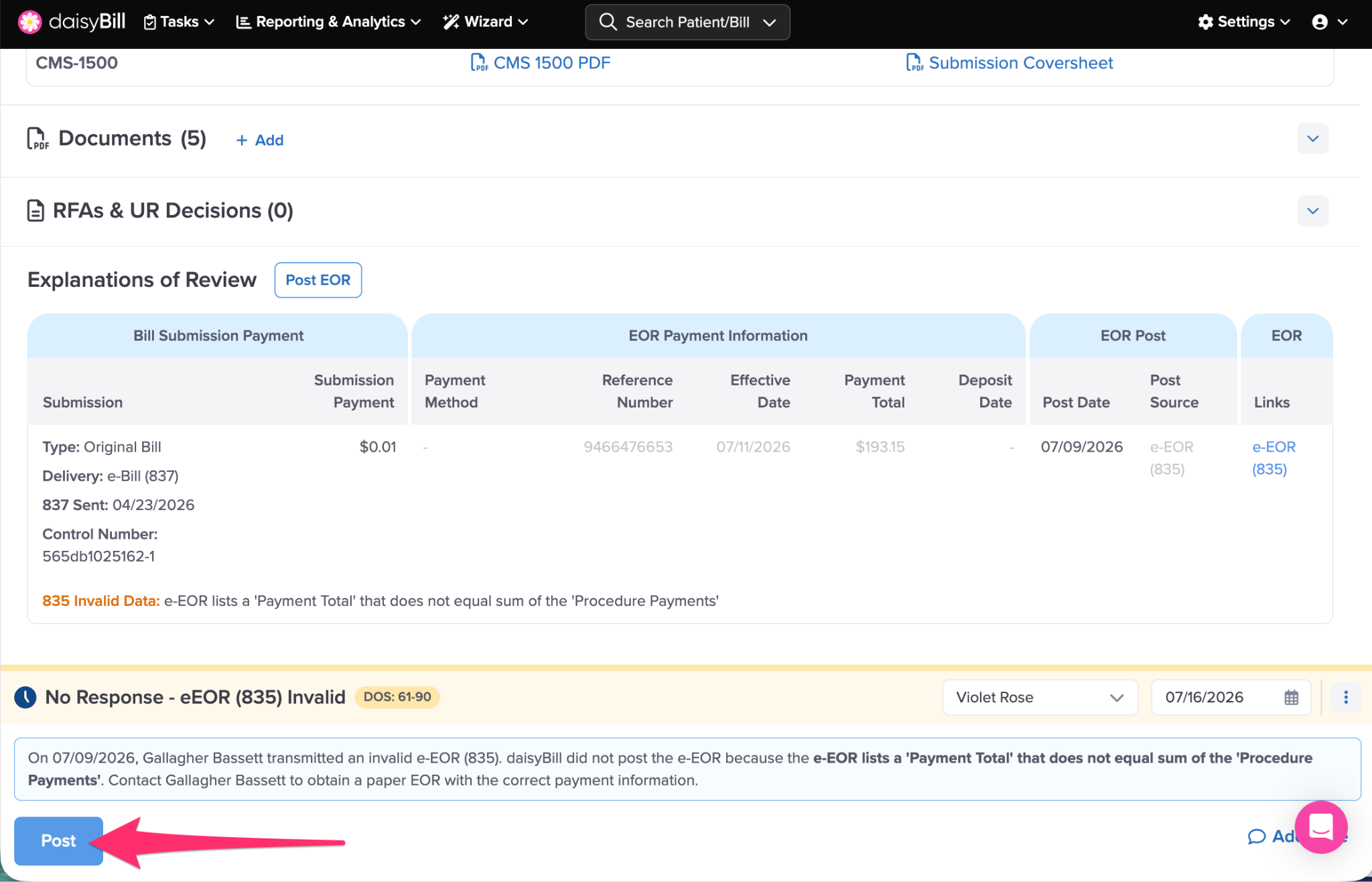
Task: Open the three-dot task options menu
Action: 1345,698
